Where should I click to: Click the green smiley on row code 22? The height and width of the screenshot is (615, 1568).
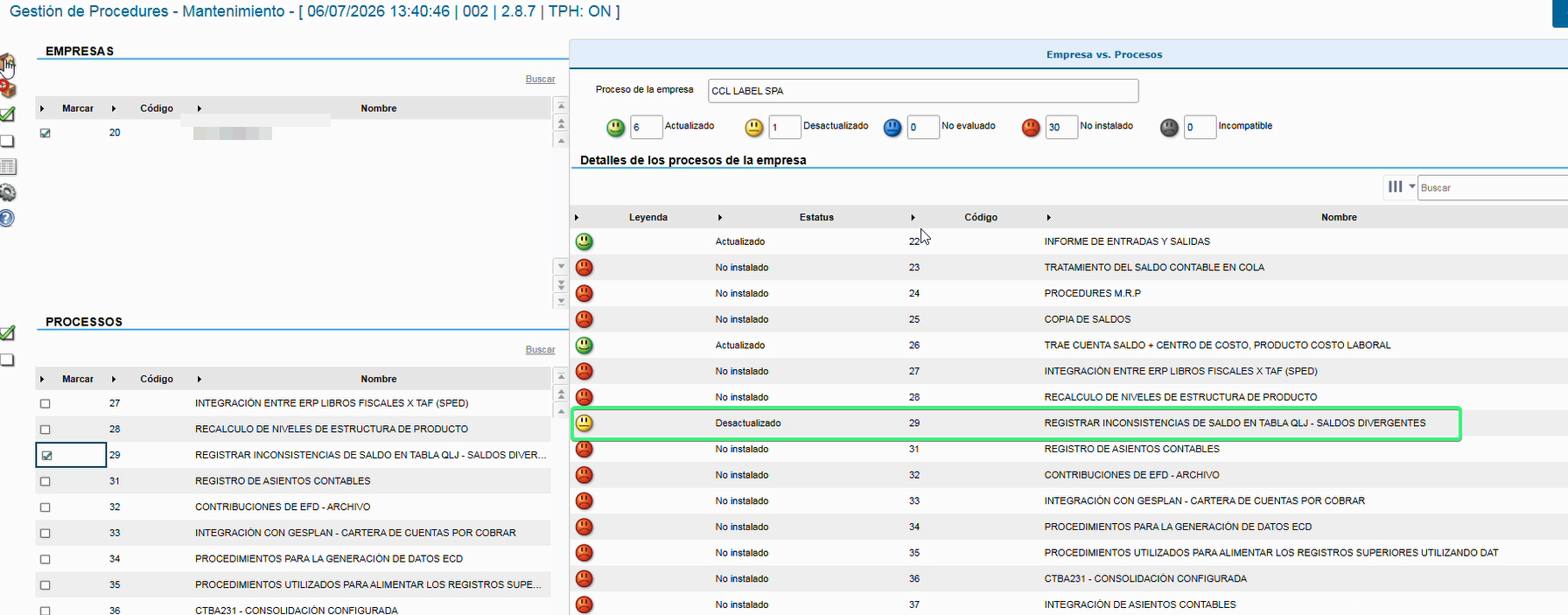point(584,241)
